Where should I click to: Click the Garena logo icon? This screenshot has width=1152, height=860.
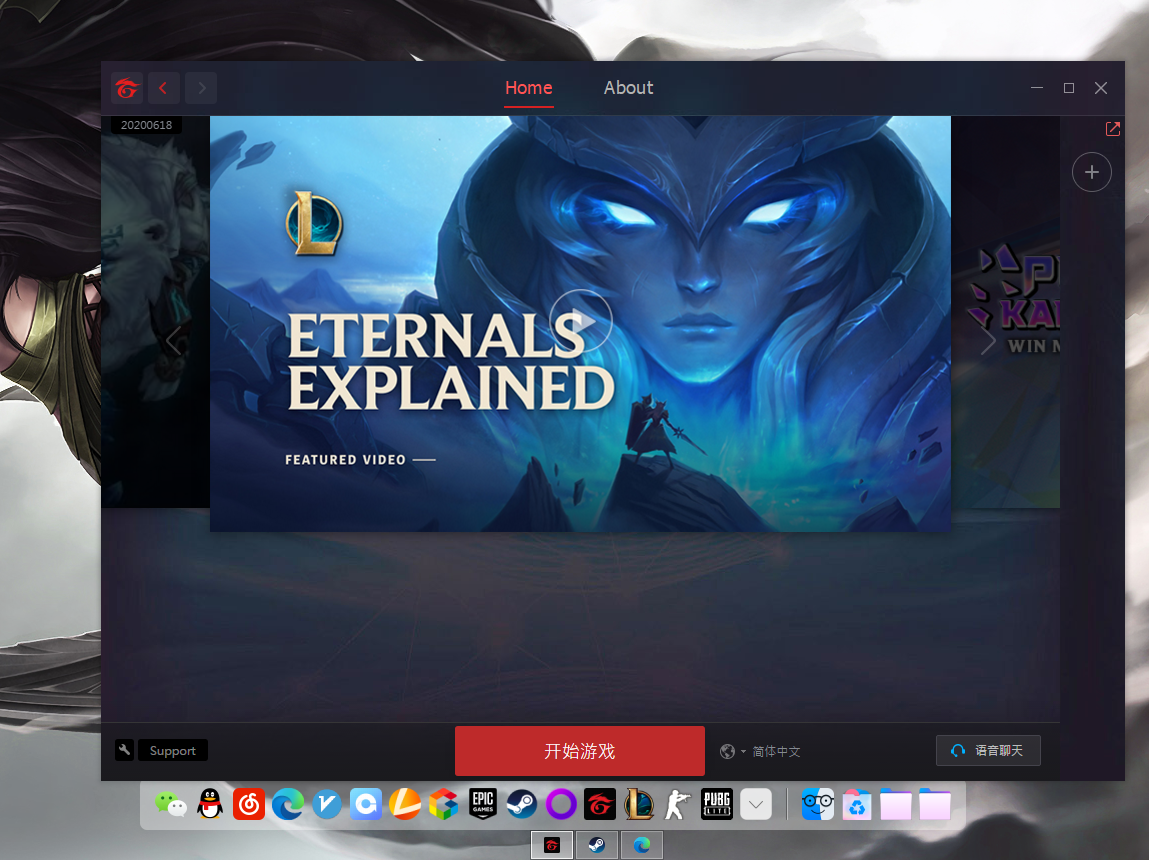pos(126,88)
